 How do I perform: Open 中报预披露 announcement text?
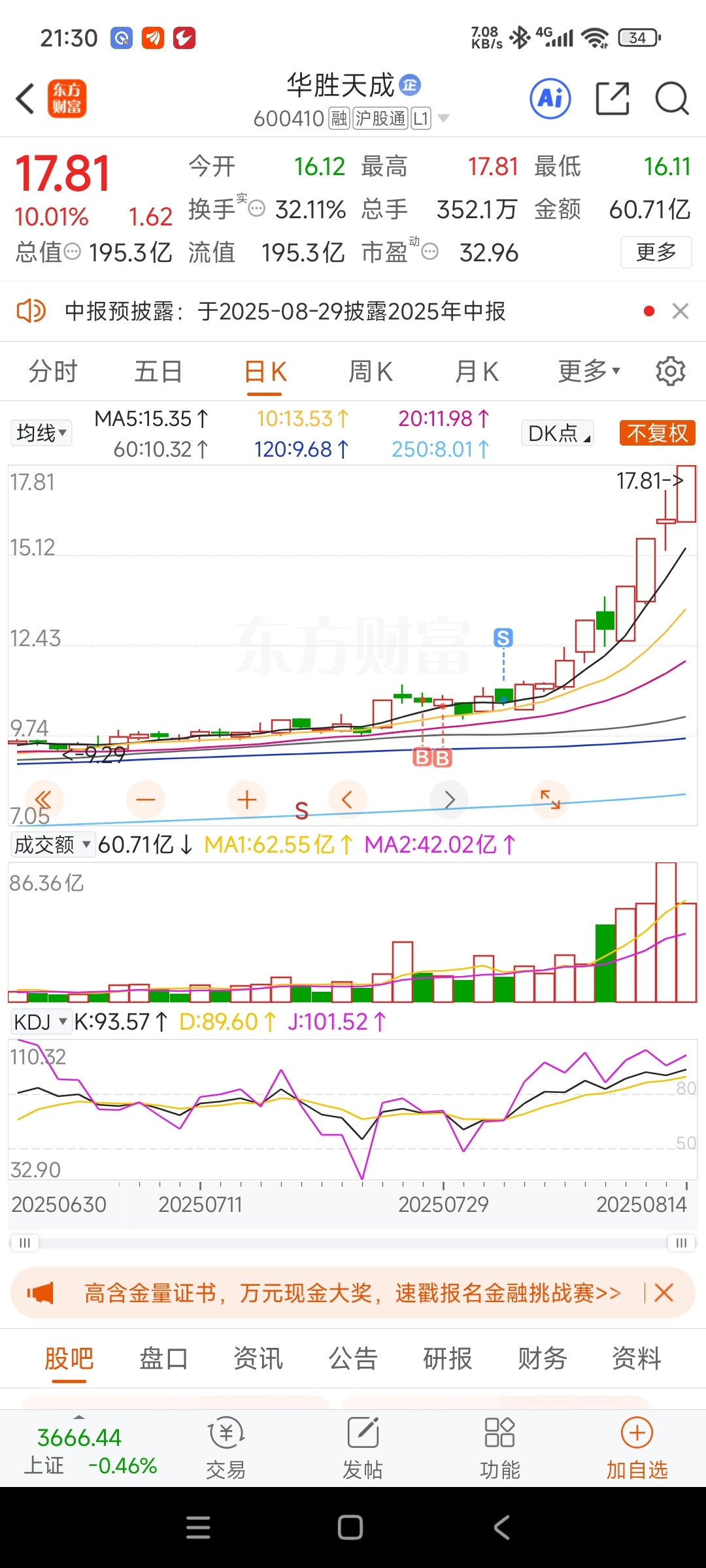[x=286, y=311]
